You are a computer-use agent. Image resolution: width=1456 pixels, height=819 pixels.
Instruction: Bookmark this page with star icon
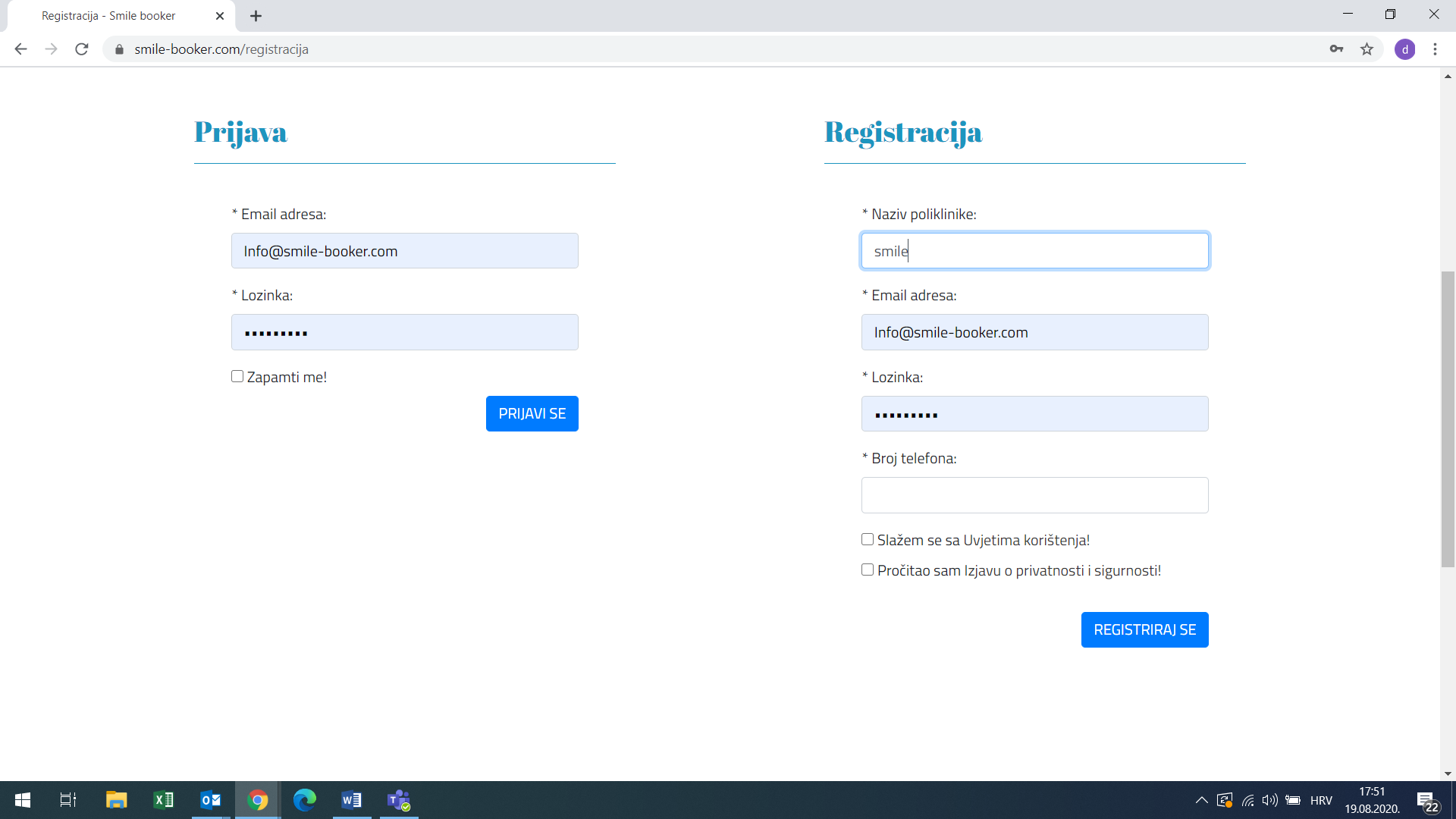(1367, 49)
